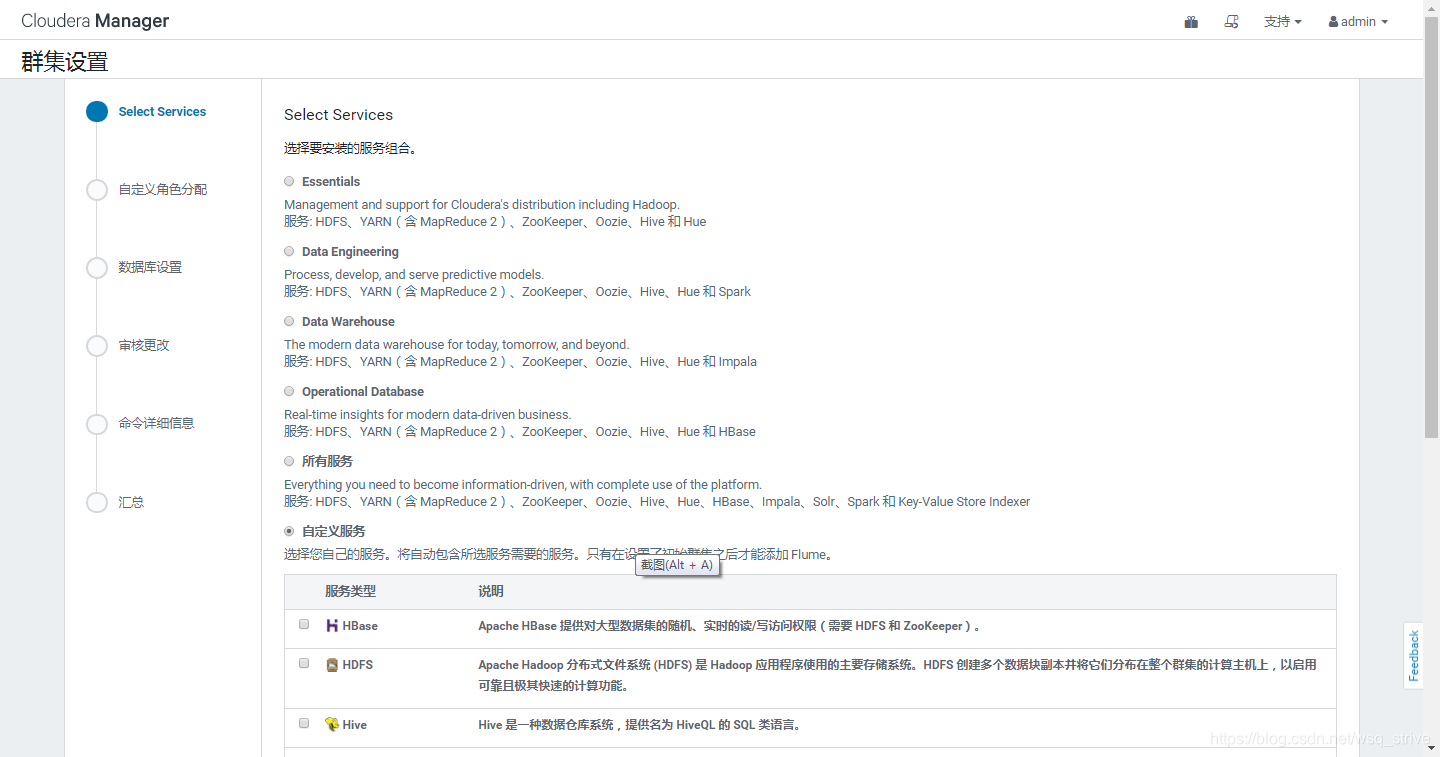The width and height of the screenshot is (1440, 757).
Task: Click the Select Services heading
Action: 339,115
